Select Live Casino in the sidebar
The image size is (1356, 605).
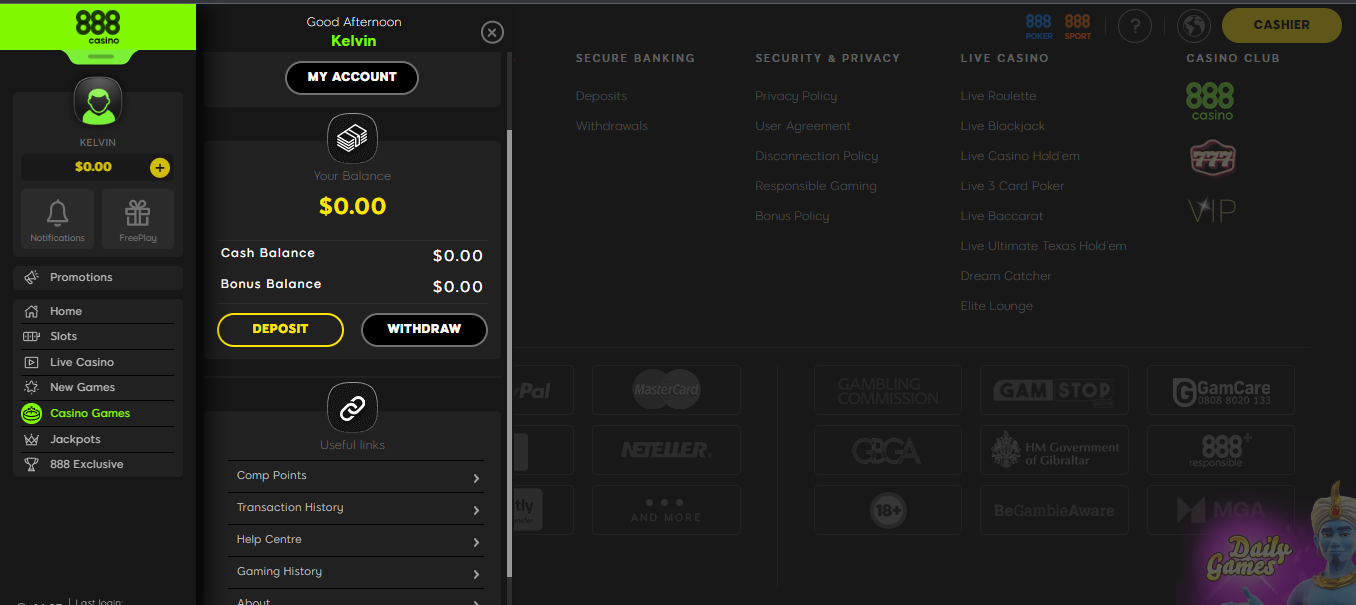pyautogui.click(x=98, y=362)
